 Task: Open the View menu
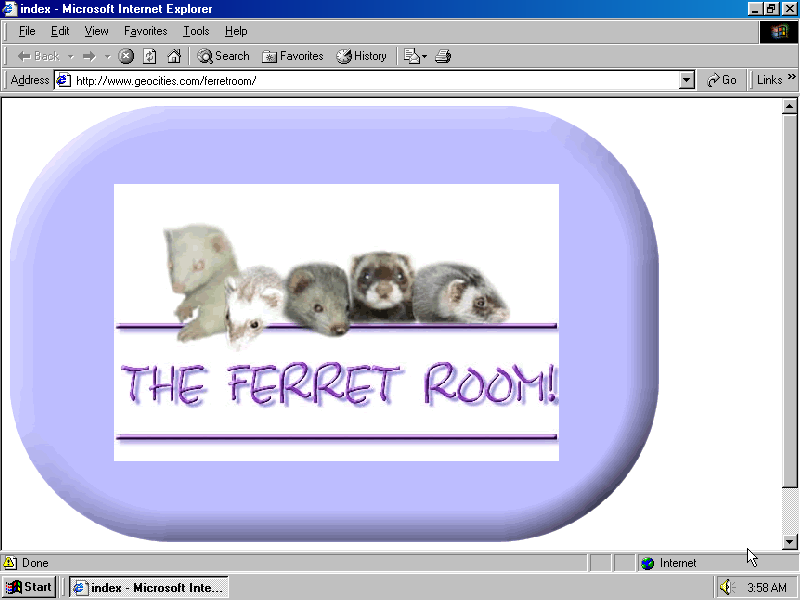[x=96, y=31]
